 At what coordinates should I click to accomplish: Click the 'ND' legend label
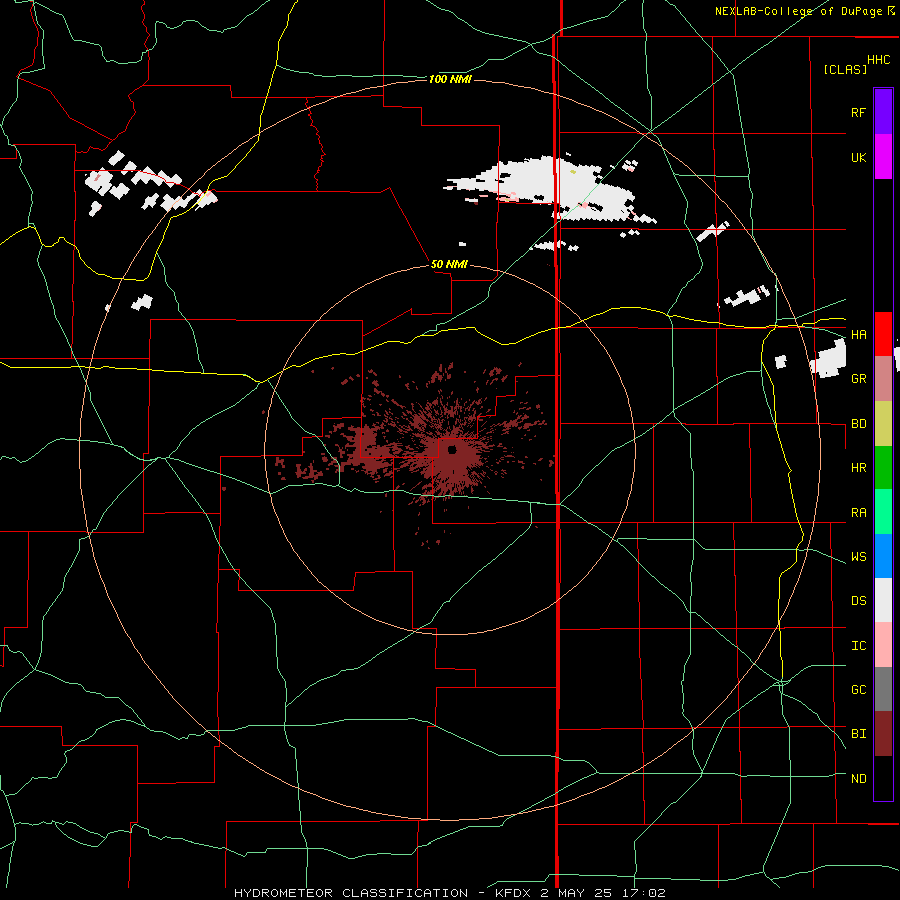point(858,779)
